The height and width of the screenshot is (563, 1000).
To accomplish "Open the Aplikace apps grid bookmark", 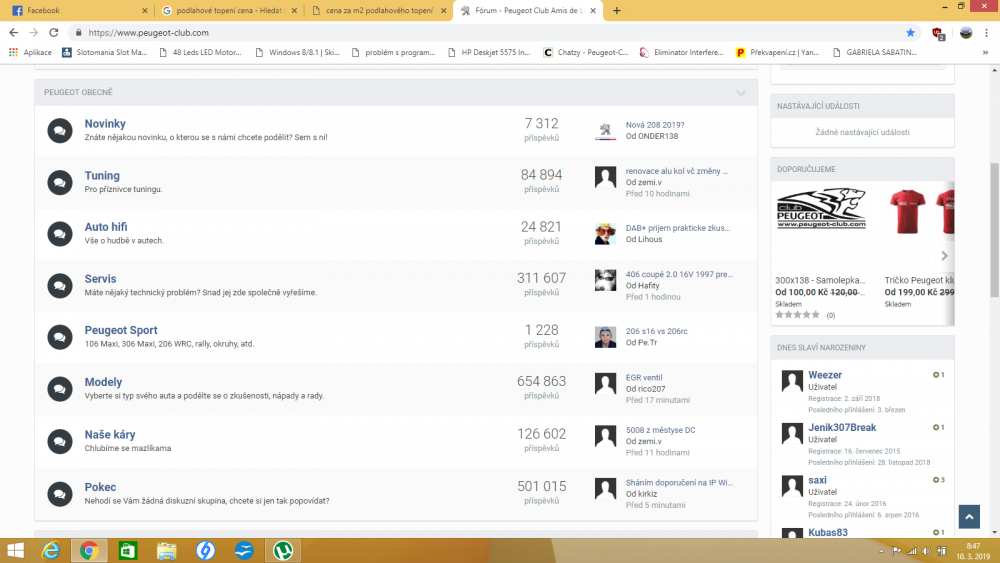I will click(x=30, y=52).
